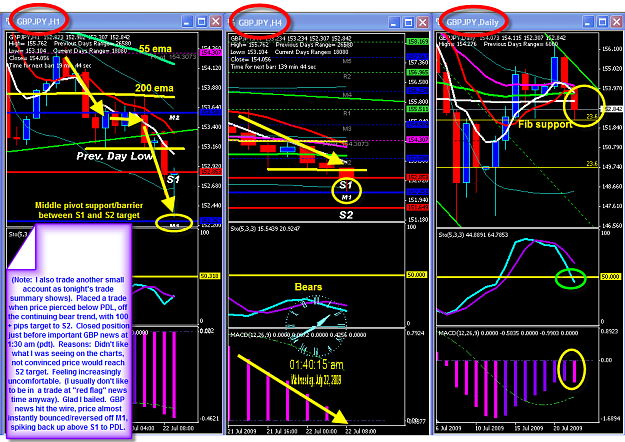Click the 152.440 price in the H1 chart axis
This screenshot has height=442, width=625.
click(x=211, y=206)
